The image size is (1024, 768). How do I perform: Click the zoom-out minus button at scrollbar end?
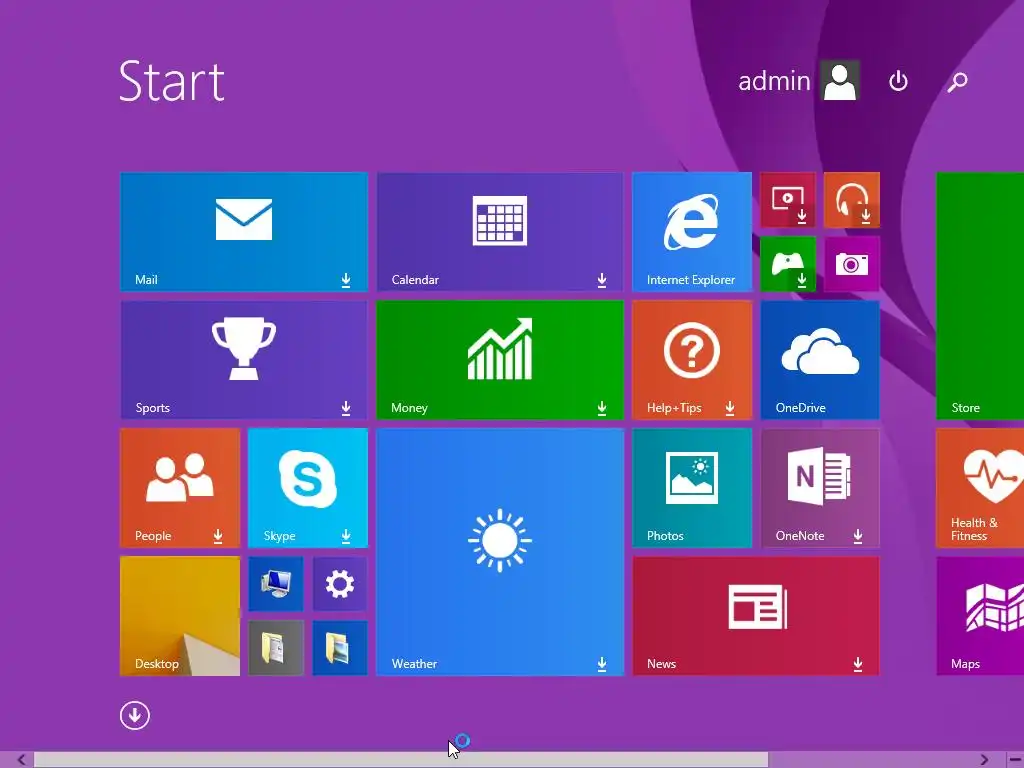pyautogui.click(x=1015, y=760)
